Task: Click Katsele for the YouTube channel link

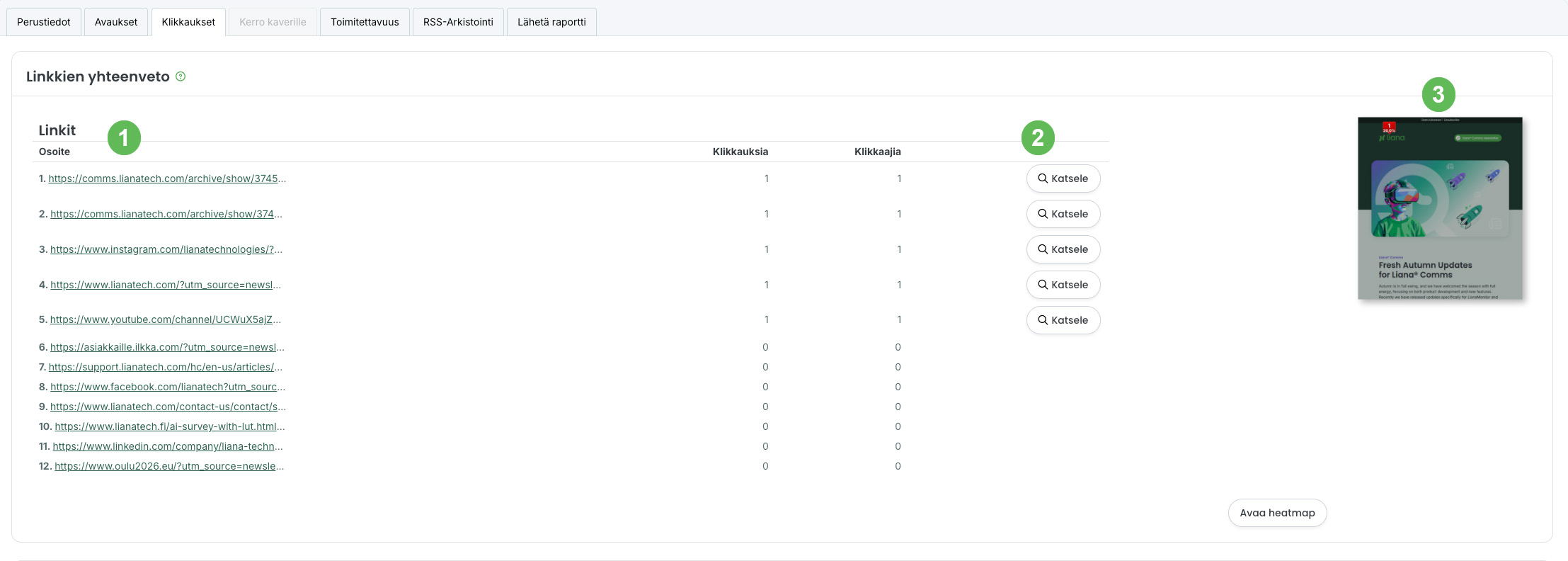Action: pos(1063,320)
